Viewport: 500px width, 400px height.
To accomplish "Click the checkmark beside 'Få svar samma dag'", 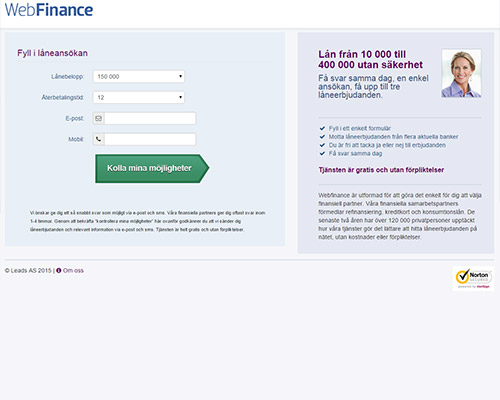I will click(x=322, y=153).
